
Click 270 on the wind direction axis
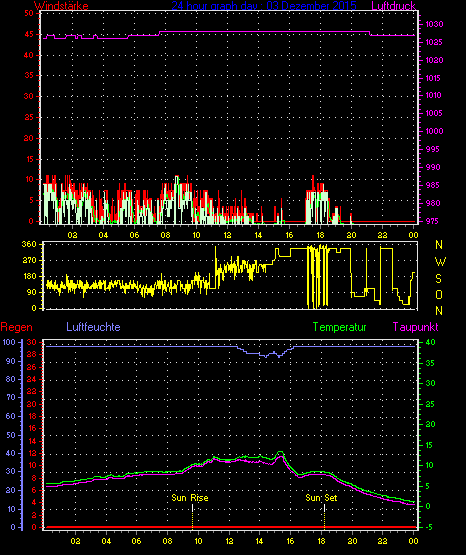pos(29,261)
